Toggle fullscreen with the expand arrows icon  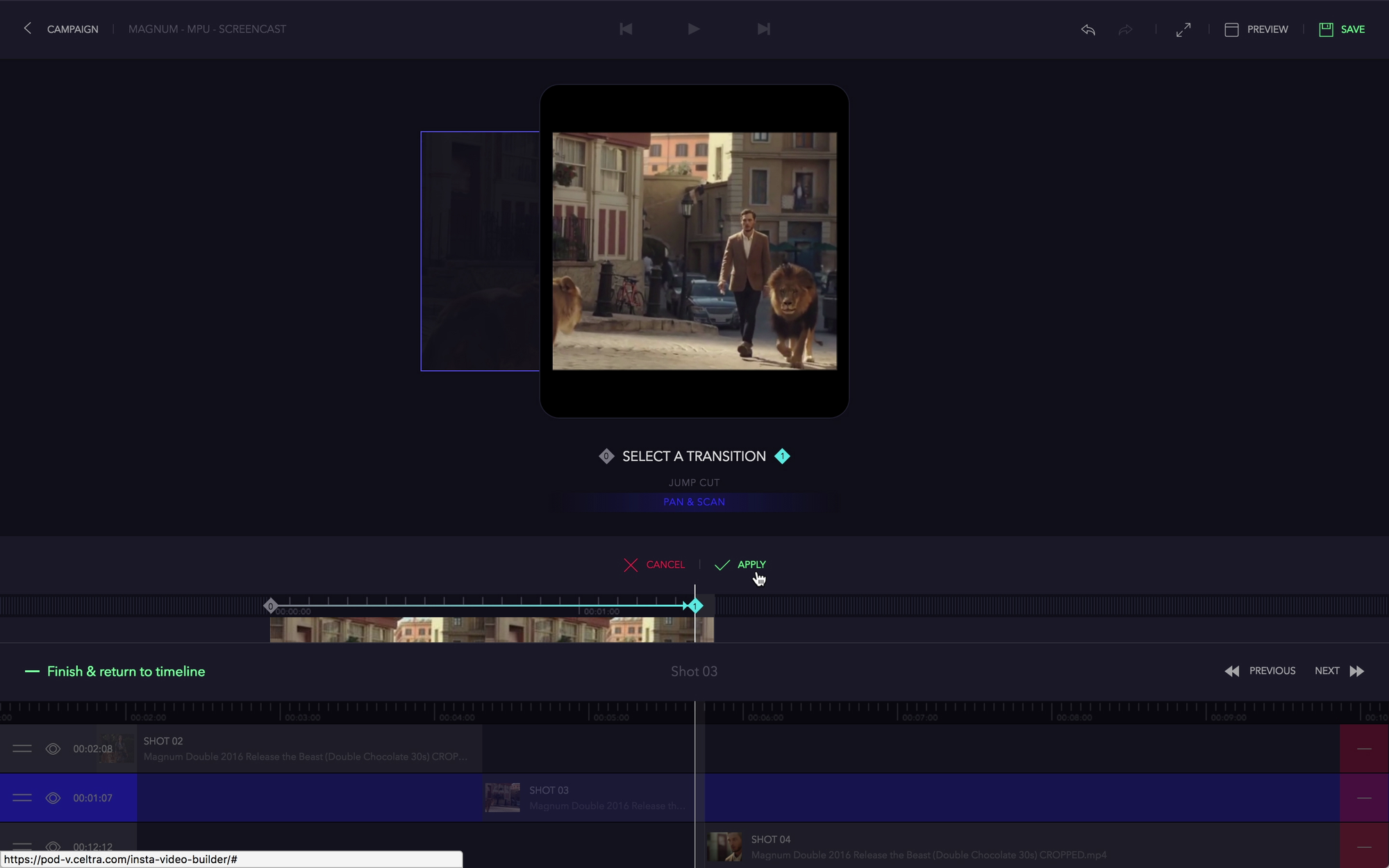1183,29
